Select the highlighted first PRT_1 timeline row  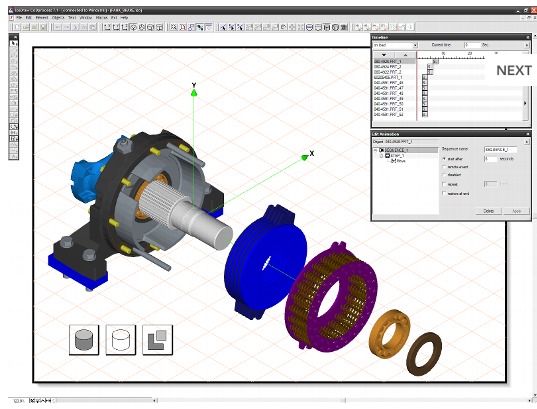click(x=395, y=62)
